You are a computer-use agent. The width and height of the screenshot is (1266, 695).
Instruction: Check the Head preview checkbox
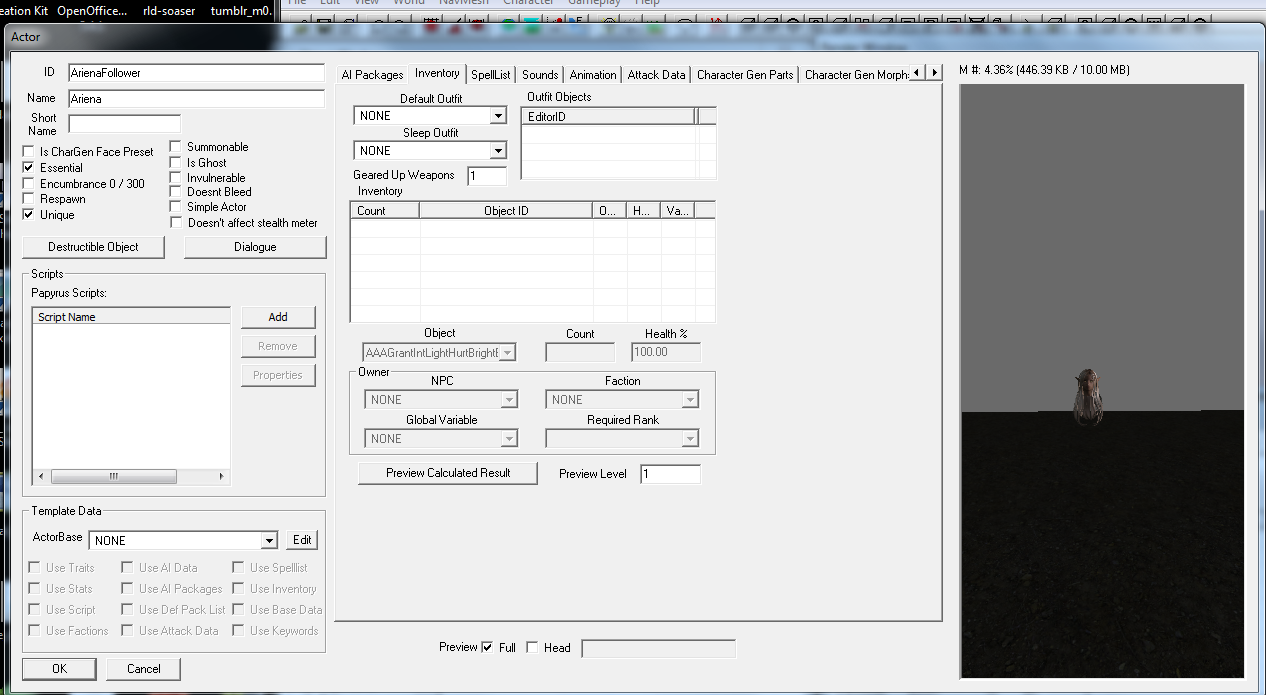pos(535,647)
